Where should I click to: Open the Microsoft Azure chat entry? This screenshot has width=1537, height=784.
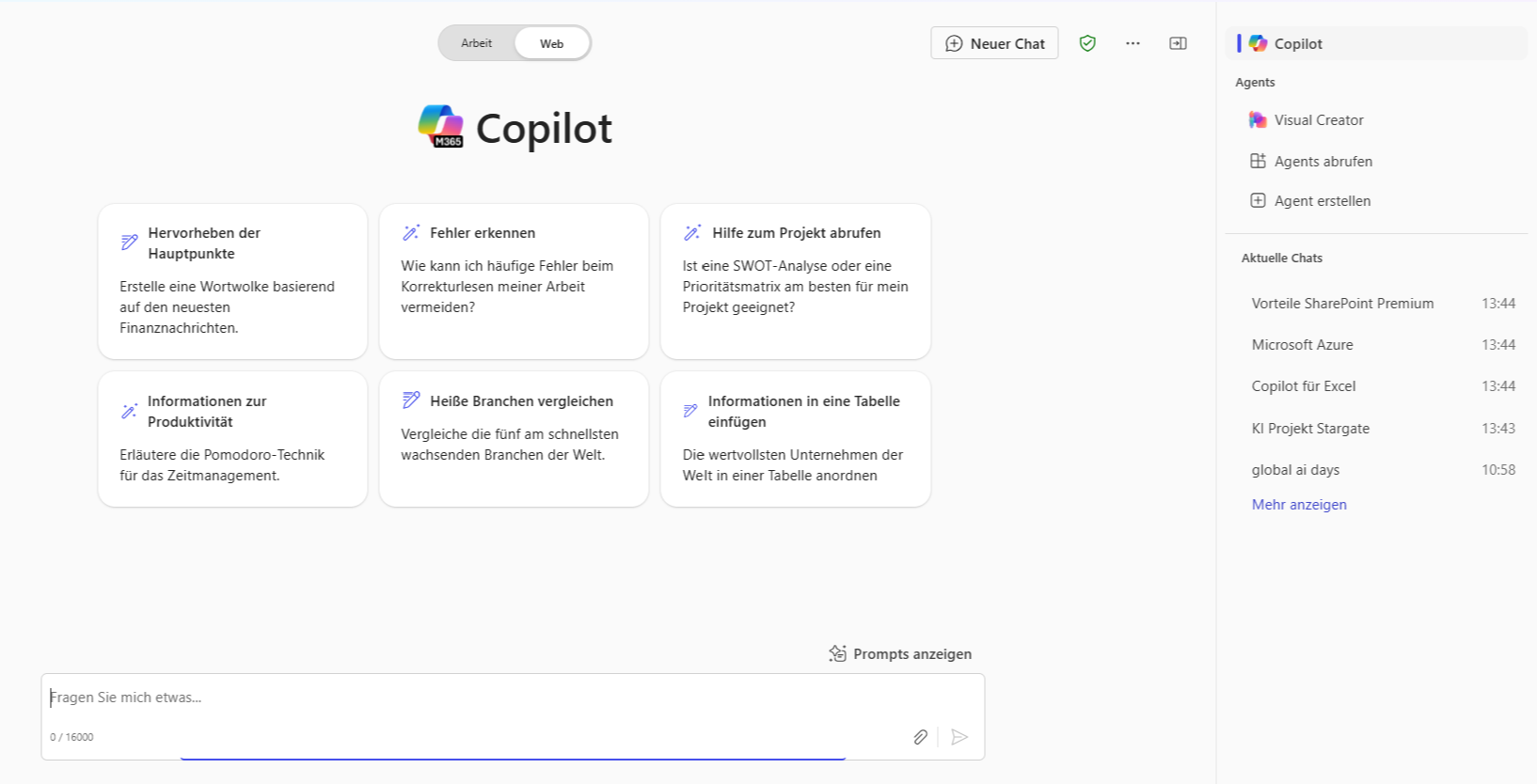coord(1302,345)
